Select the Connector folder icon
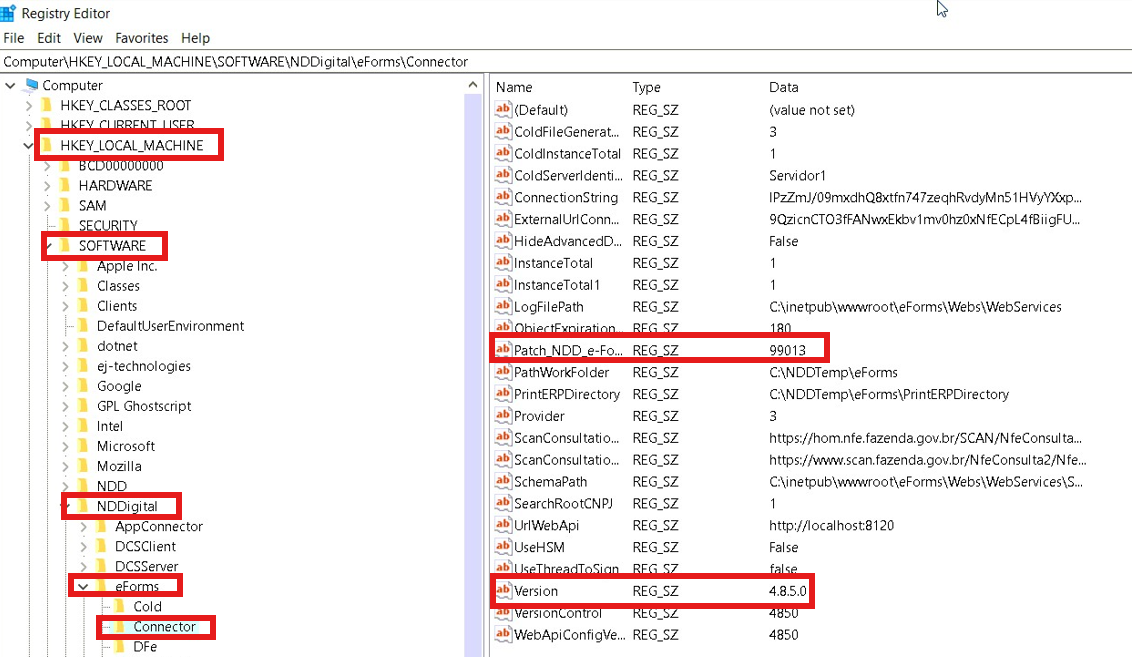This screenshot has height=657, width=1132. [x=121, y=627]
